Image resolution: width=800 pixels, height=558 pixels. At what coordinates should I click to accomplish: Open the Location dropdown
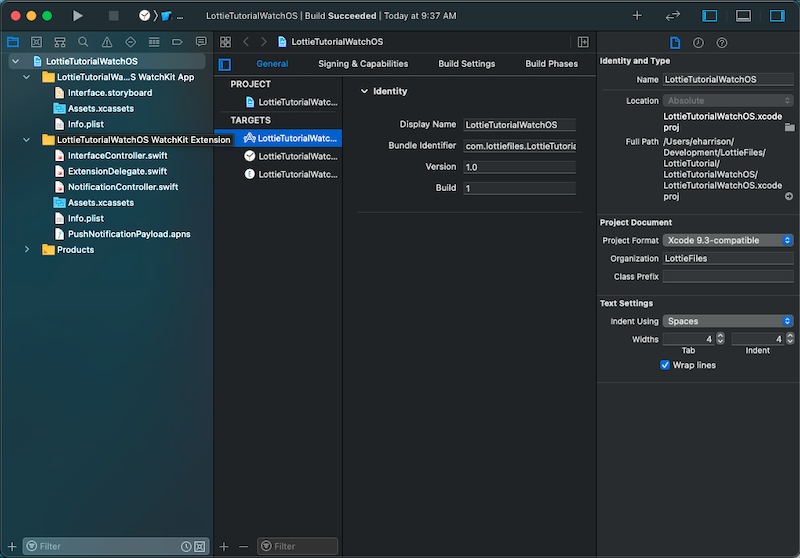coord(728,100)
